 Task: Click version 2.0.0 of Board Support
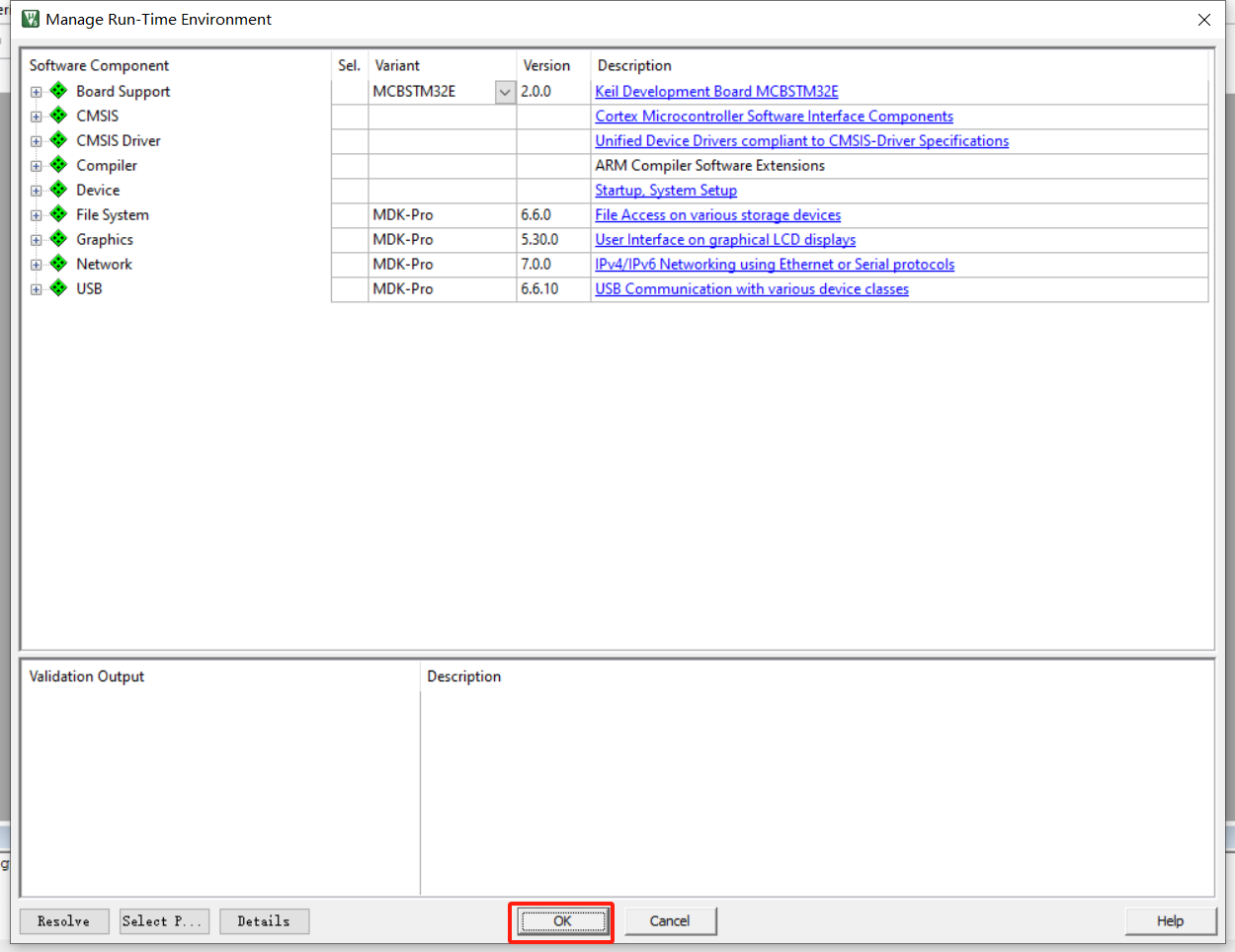pyautogui.click(x=536, y=91)
